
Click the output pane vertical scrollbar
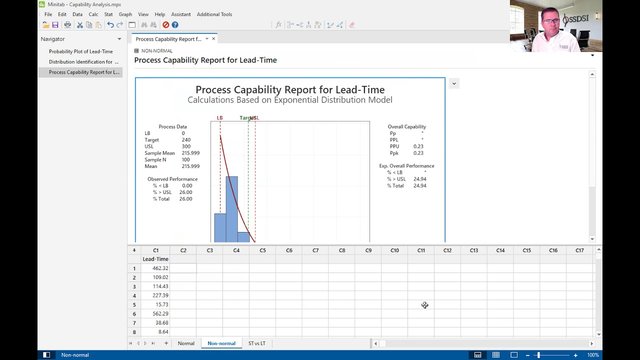pyautogui.click(x=592, y=157)
